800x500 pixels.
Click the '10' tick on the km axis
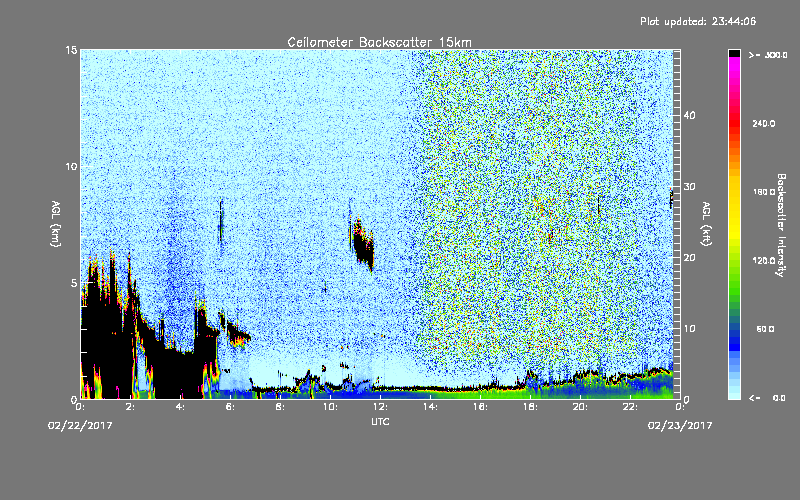click(x=71, y=167)
